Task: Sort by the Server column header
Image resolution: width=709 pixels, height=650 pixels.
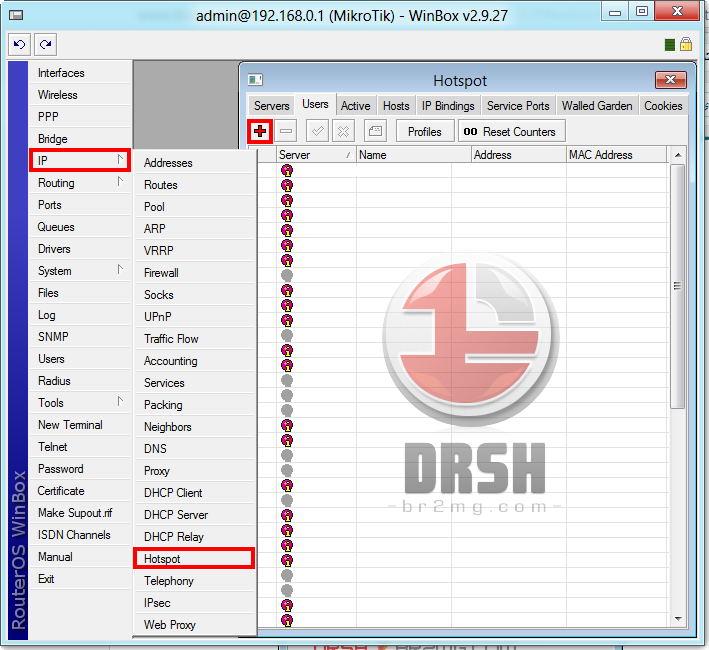Action: 316,155
